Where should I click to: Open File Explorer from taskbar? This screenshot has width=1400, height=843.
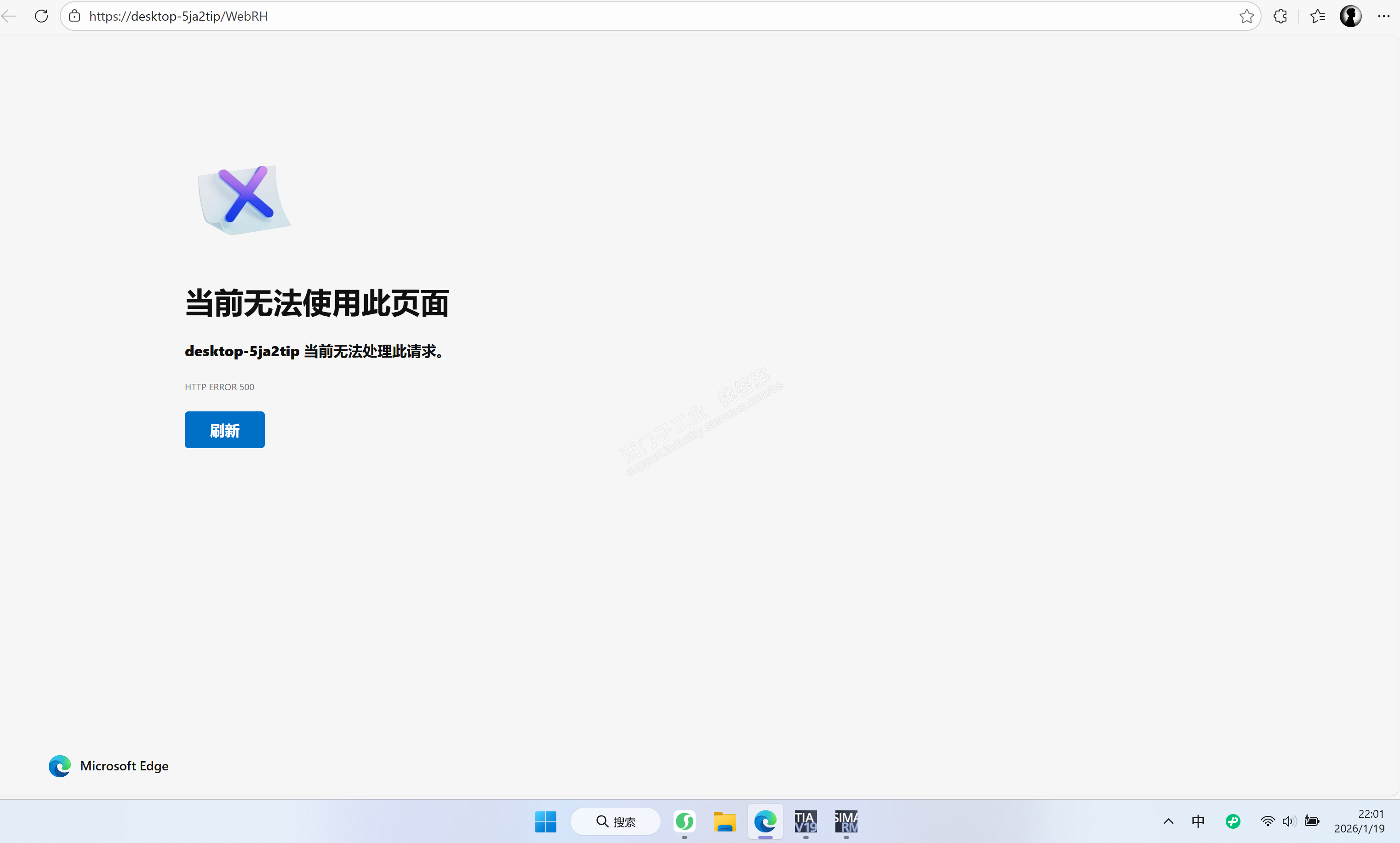[x=725, y=821]
